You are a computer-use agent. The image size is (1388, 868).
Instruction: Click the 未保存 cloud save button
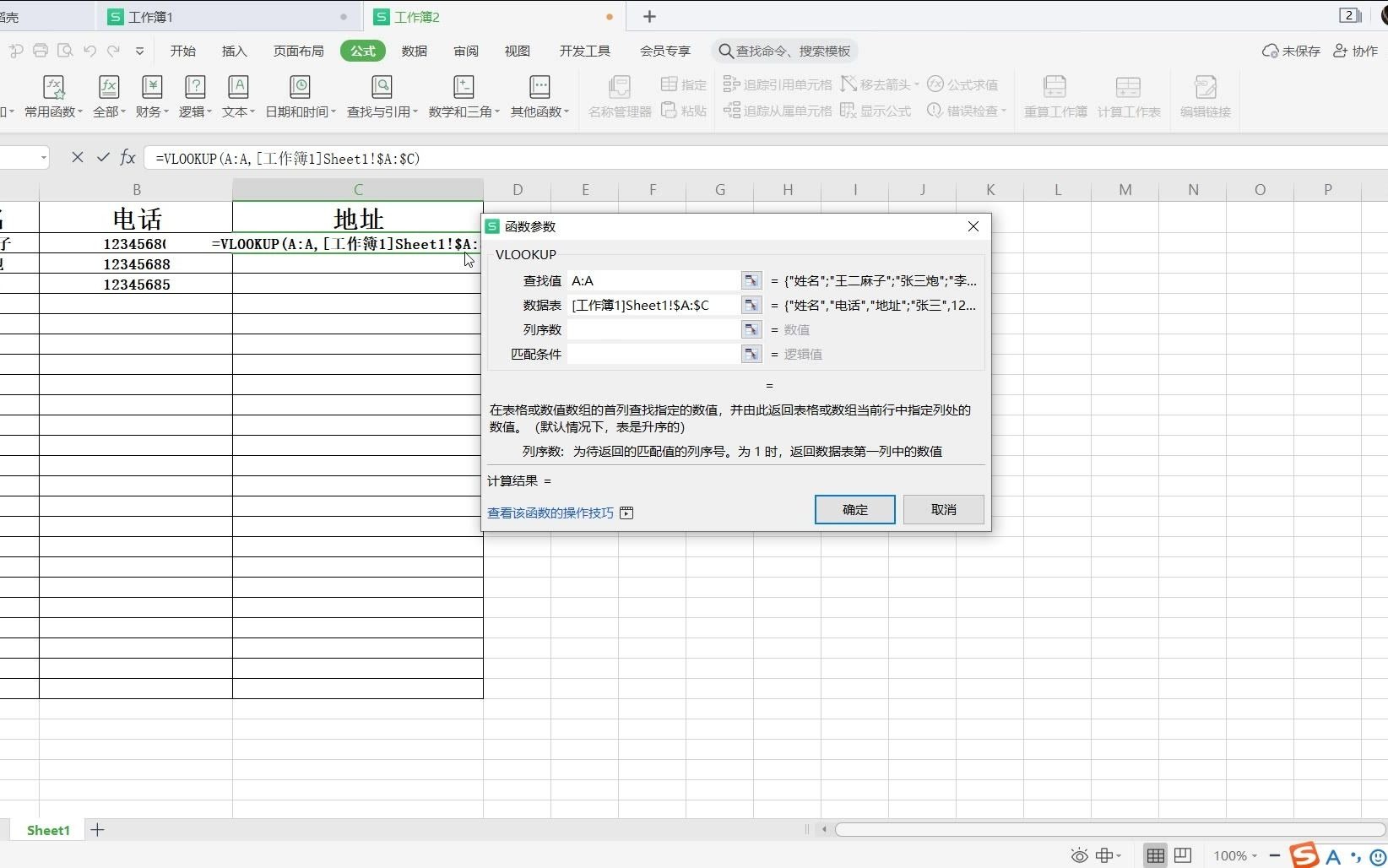coord(1291,51)
